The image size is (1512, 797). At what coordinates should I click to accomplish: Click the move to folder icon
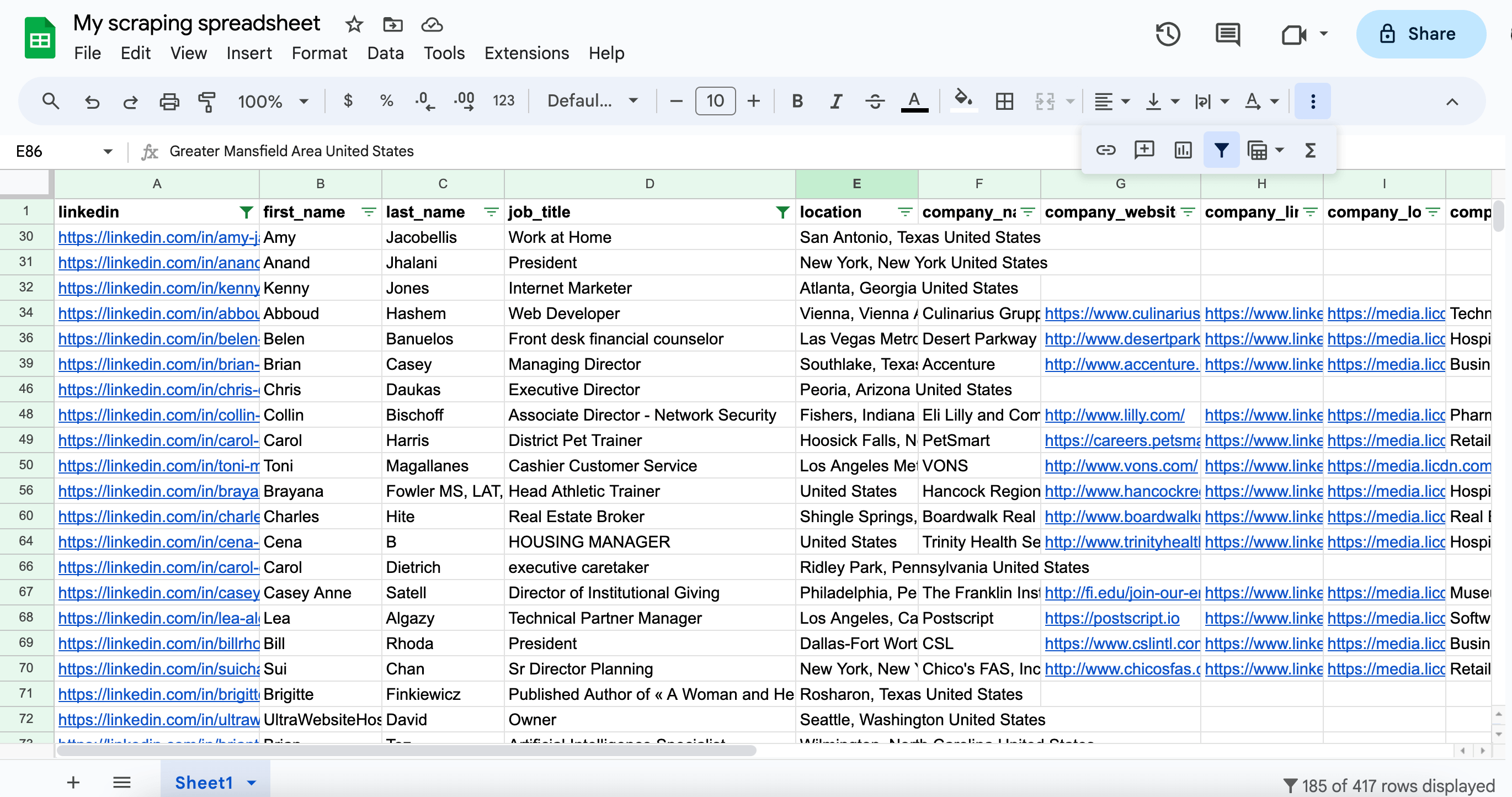(393, 25)
